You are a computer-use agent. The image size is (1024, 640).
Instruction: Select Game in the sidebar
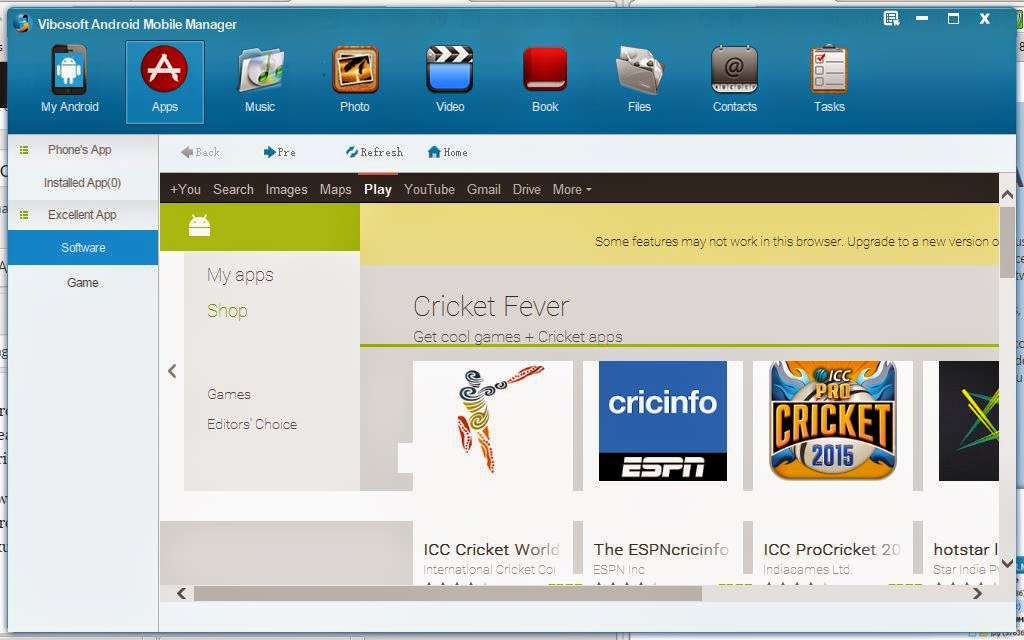(82, 283)
